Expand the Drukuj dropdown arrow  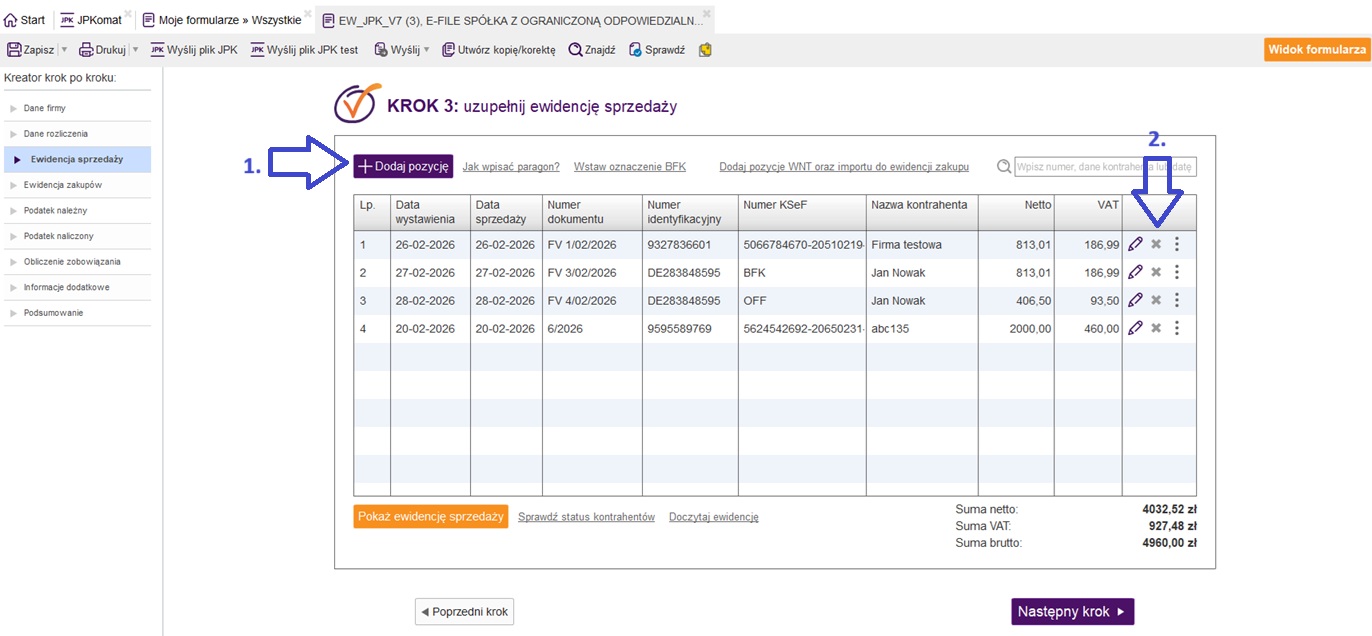click(x=135, y=50)
